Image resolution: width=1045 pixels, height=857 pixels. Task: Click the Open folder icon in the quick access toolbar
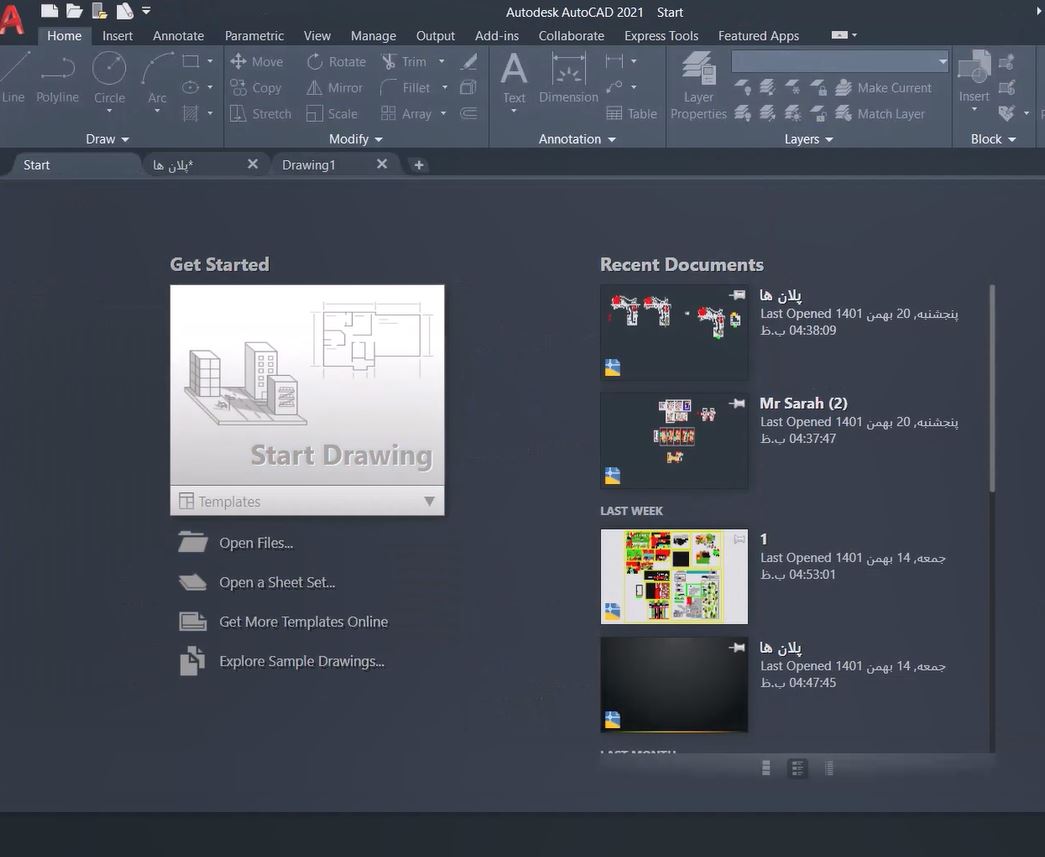pyautogui.click(x=74, y=11)
